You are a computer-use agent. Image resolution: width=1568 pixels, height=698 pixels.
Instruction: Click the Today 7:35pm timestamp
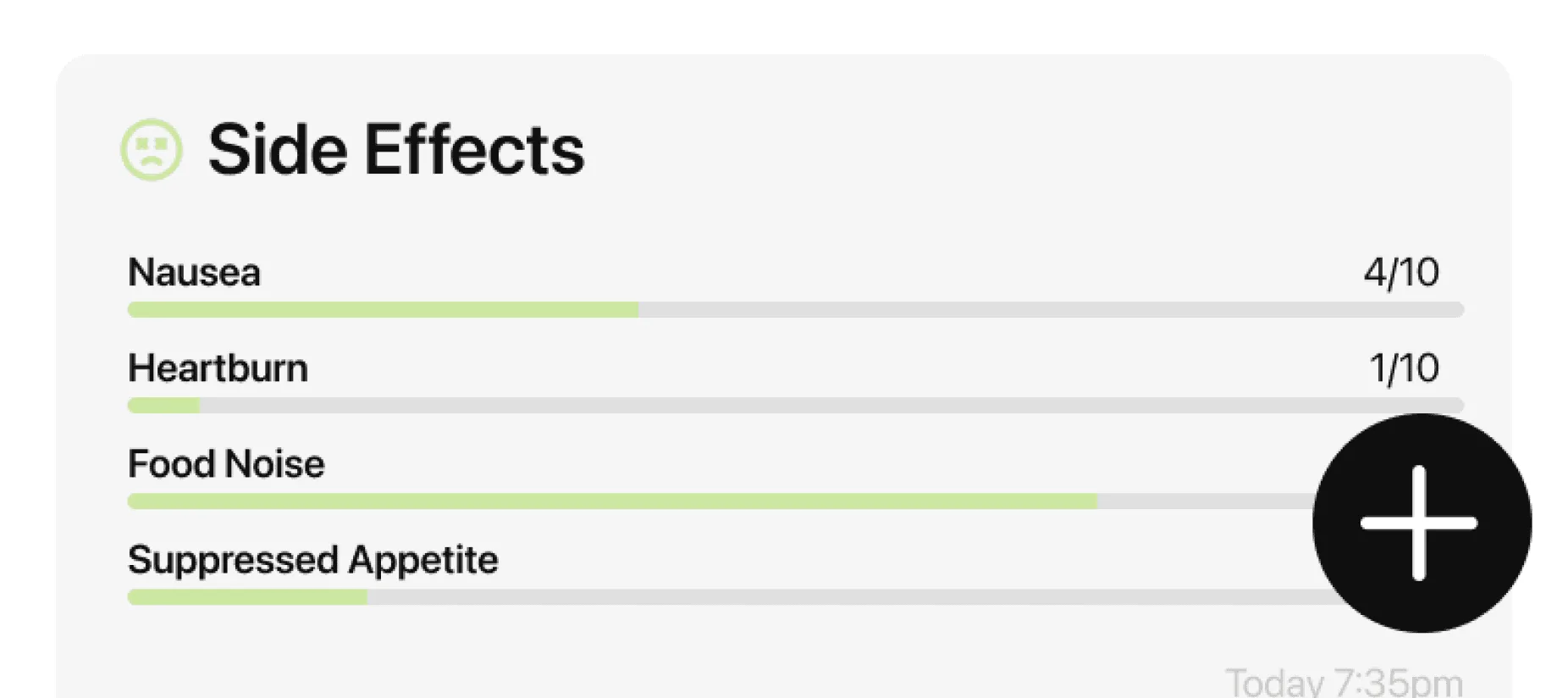pos(1344,683)
